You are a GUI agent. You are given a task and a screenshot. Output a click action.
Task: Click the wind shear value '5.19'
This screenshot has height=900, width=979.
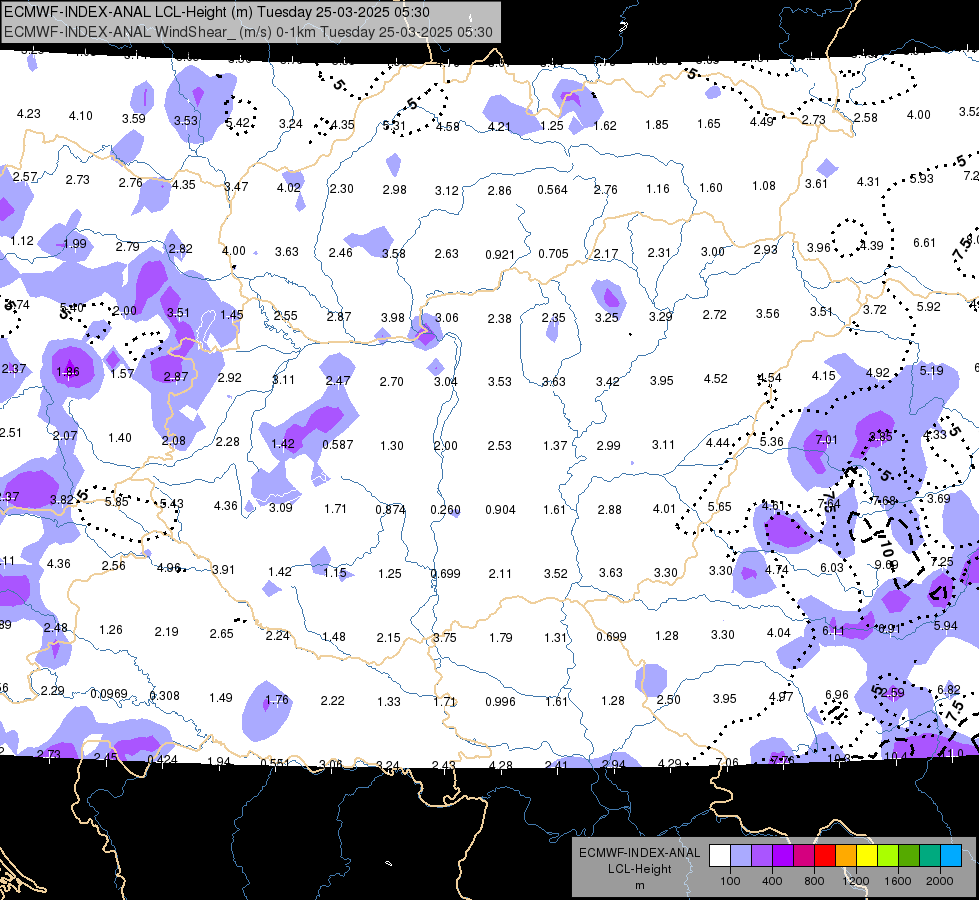coord(932,370)
